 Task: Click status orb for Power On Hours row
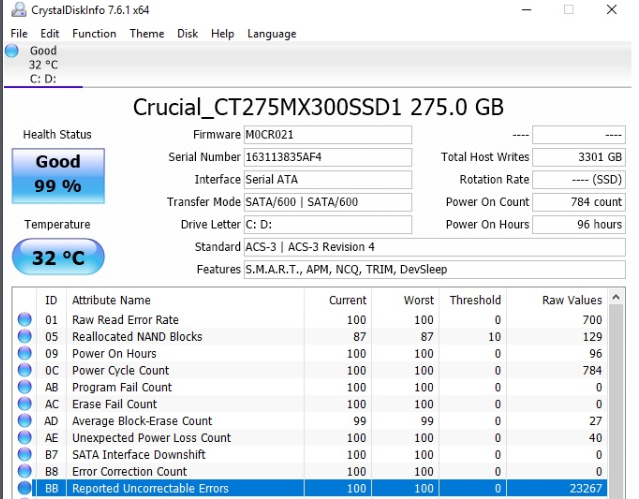click(25, 353)
